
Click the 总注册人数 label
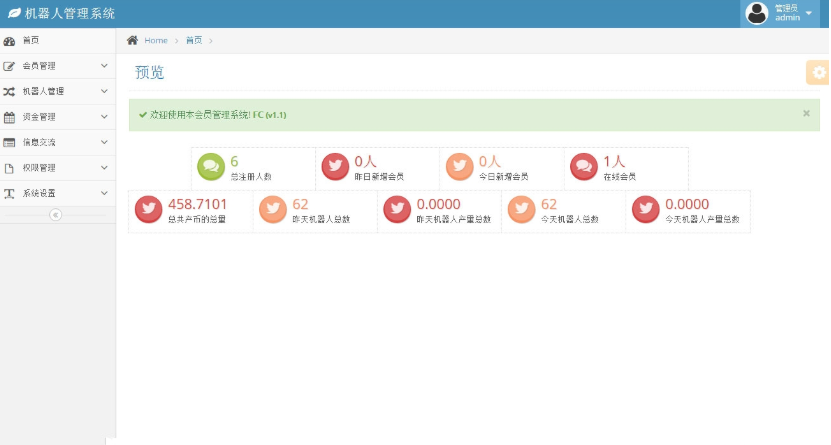click(251, 177)
